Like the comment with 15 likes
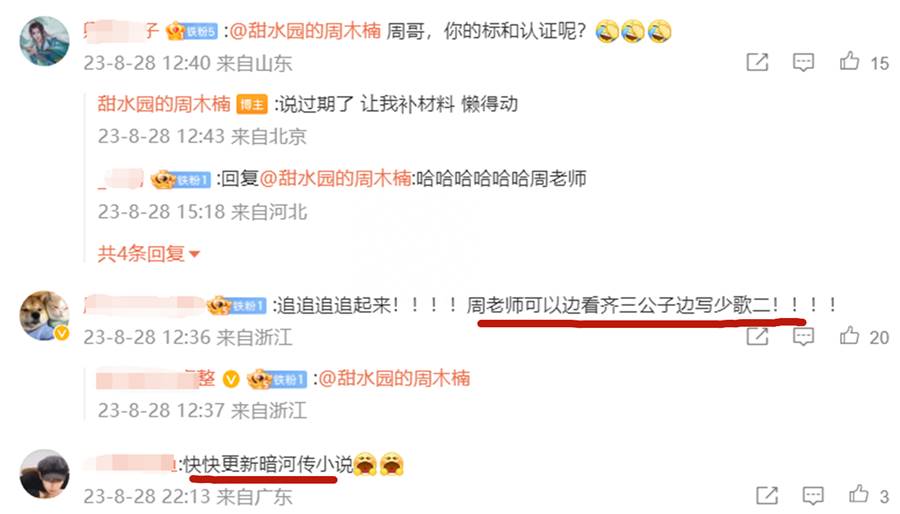The width and height of the screenshot is (900, 514). click(850, 61)
